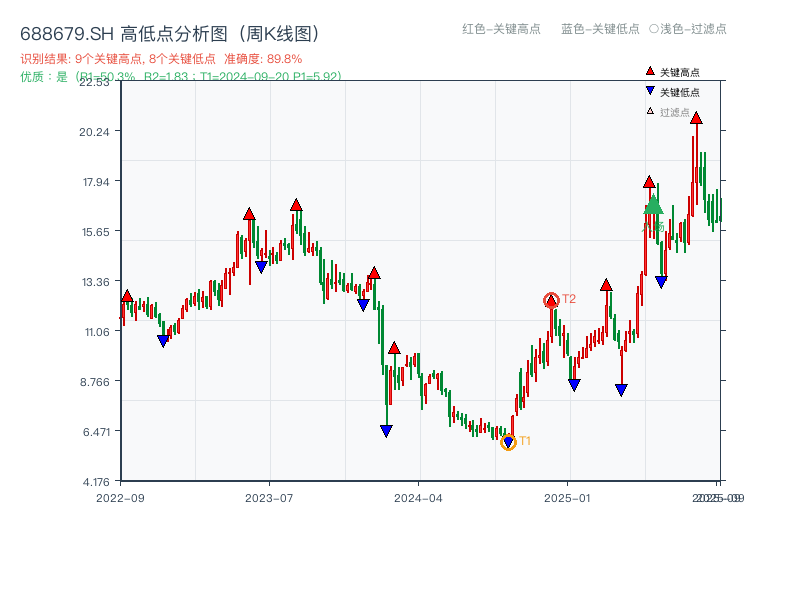Click the 2024-04 label on the x-axis

click(420, 497)
